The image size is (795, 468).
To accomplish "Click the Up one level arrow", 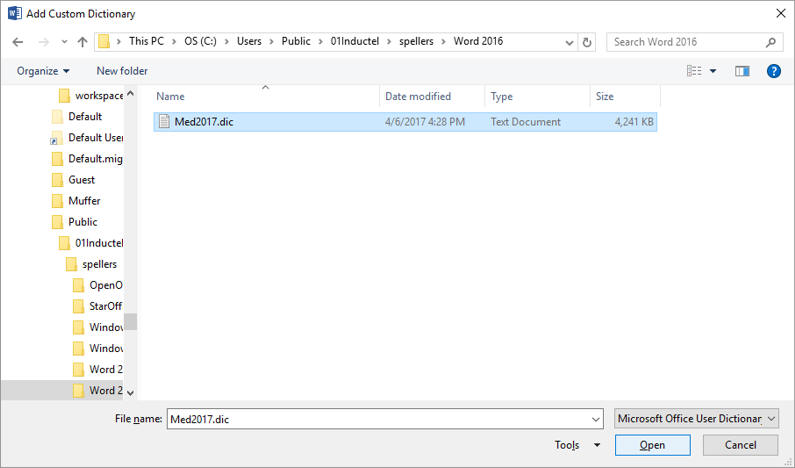I will [82, 42].
